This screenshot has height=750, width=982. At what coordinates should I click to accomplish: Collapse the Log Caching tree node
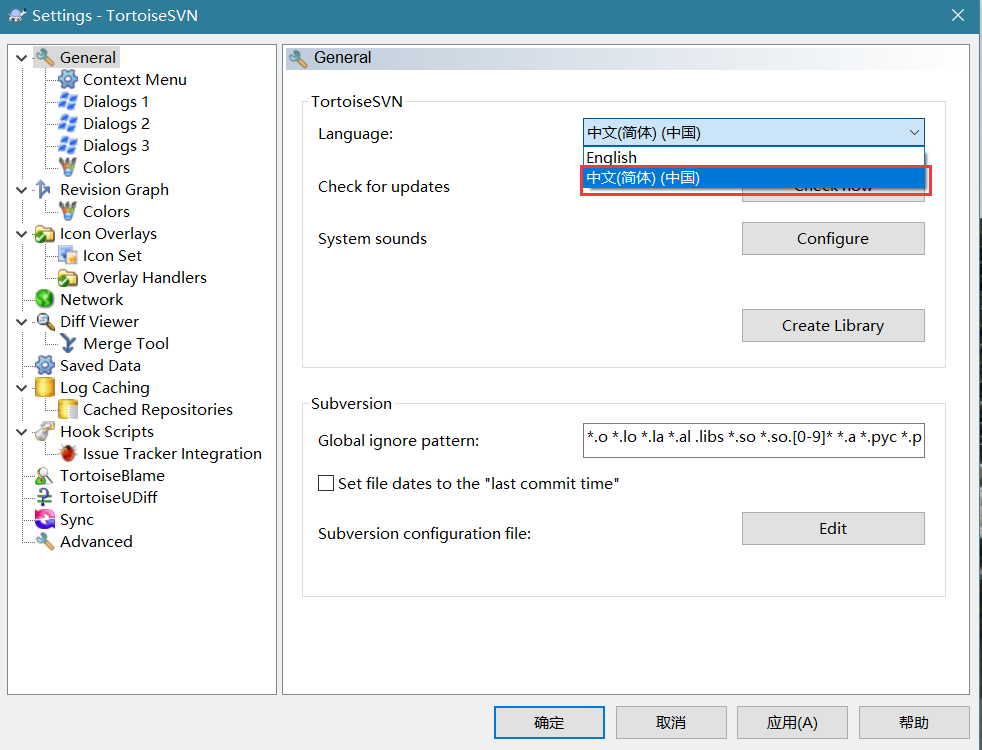pos(21,388)
